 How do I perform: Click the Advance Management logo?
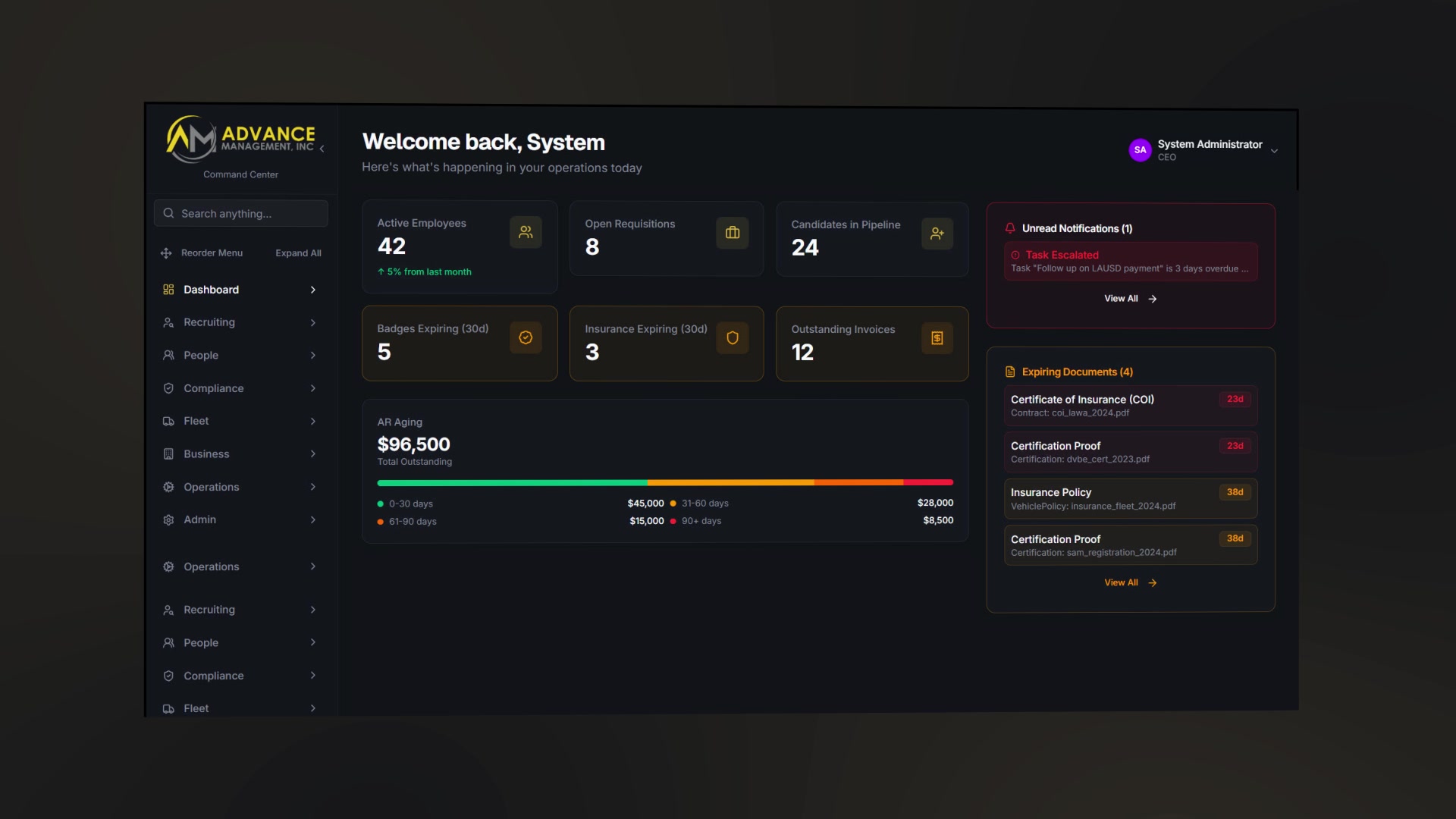[x=241, y=140]
